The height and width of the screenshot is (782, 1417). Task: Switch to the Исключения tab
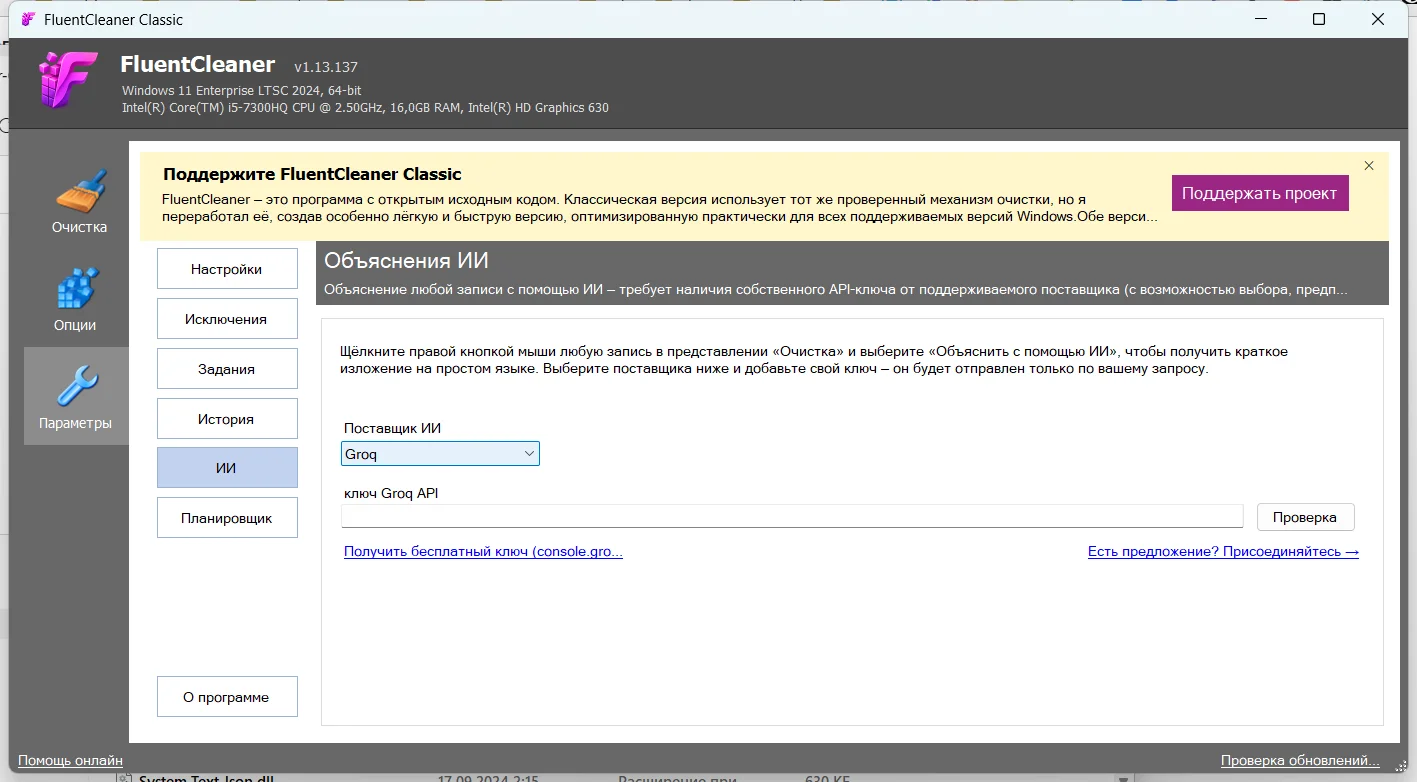227,319
